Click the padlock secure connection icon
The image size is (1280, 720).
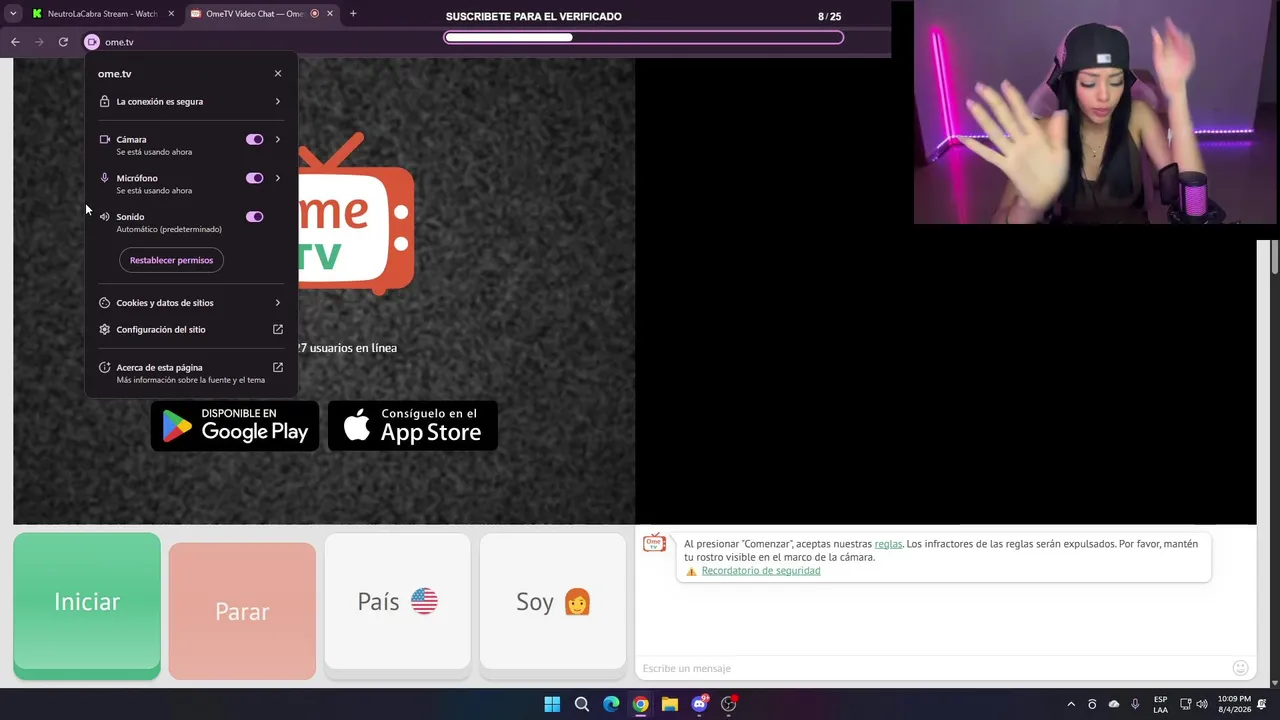click(104, 101)
